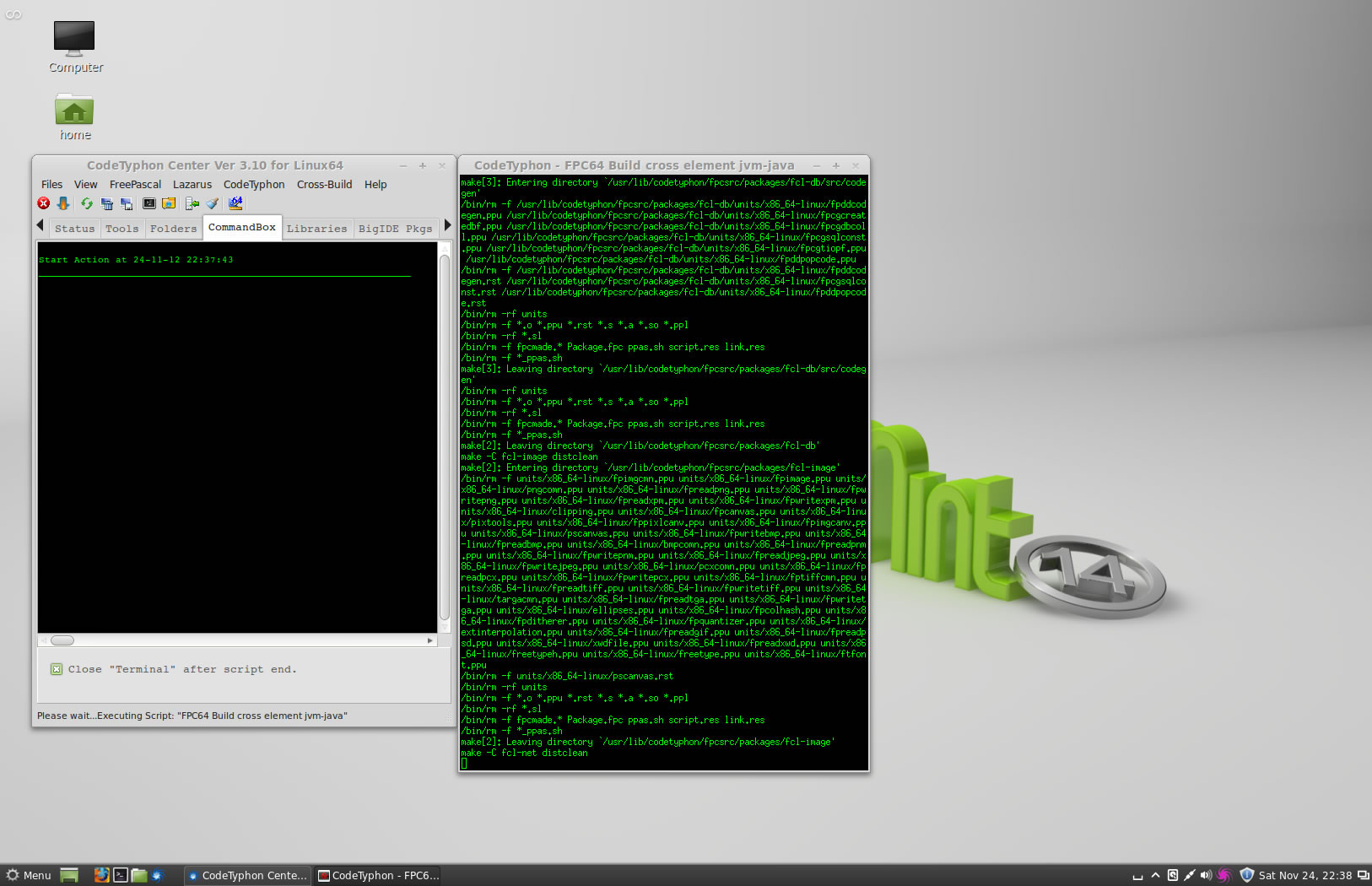Click the 64-bit ruler toolbar icon
This screenshot has width=1372, height=886.
click(235, 203)
